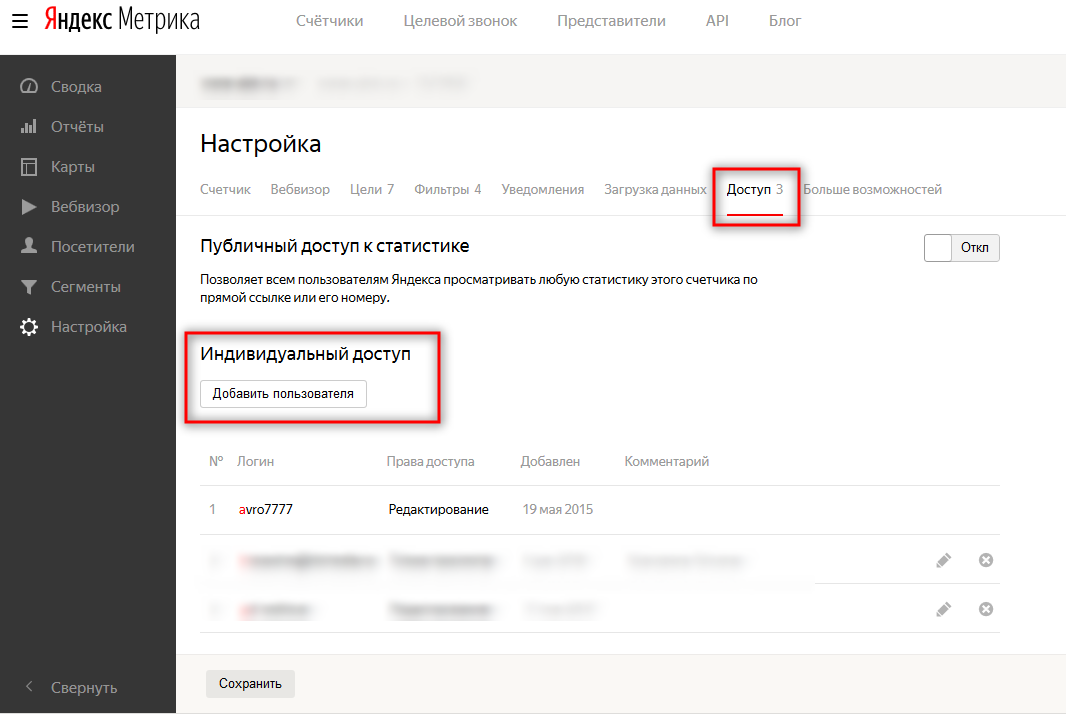Viewport: 1066px width, 718px height.
Task: Click the Публичный доступ к статистике heading
Action: pyautogui.click(x=334, y=246)
